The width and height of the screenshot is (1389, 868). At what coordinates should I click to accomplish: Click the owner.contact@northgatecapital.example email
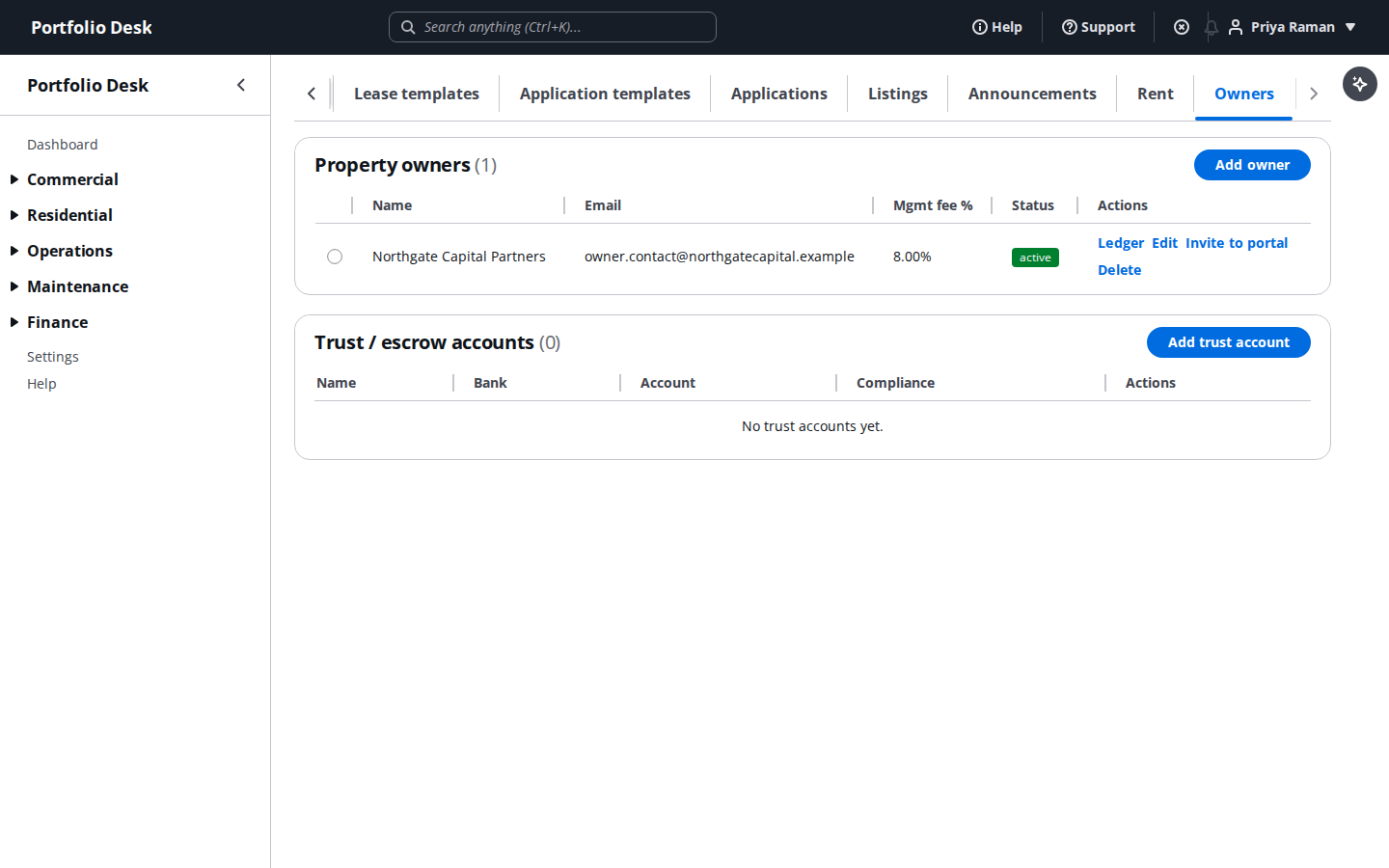720,257
